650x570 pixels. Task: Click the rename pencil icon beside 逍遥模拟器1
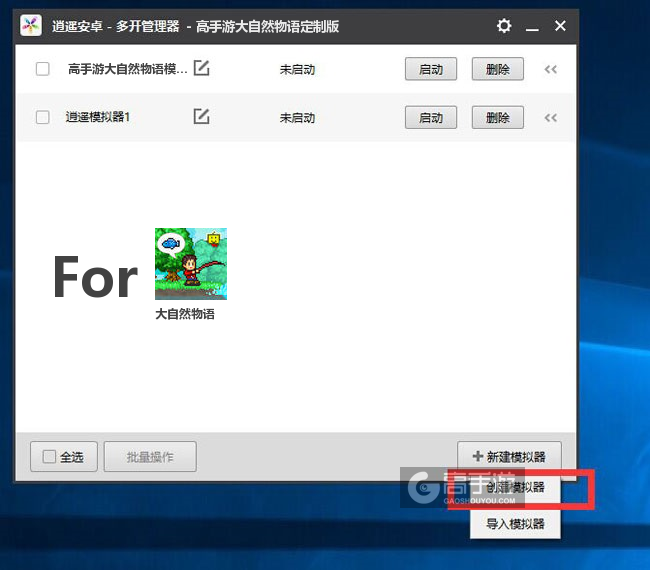point(201,117)
